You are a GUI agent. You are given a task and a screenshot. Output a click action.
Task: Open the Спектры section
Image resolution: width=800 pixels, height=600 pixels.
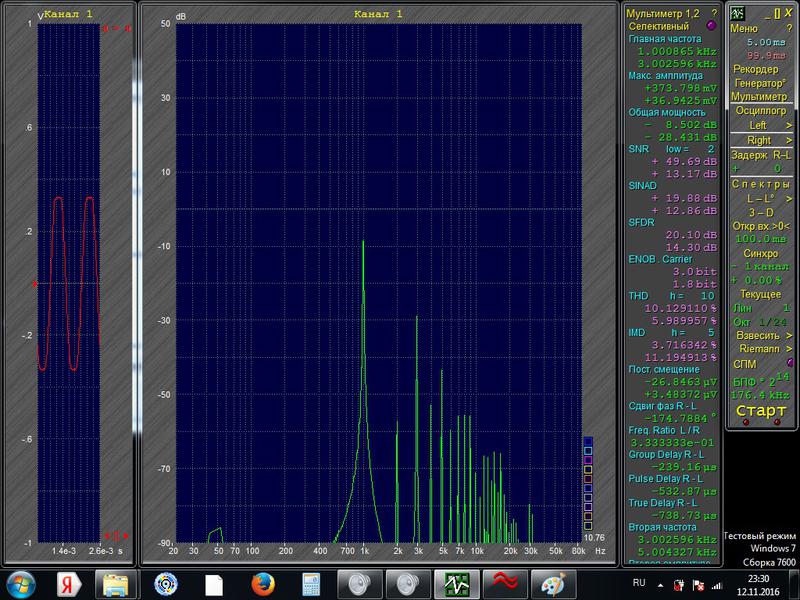coord(760,184)
